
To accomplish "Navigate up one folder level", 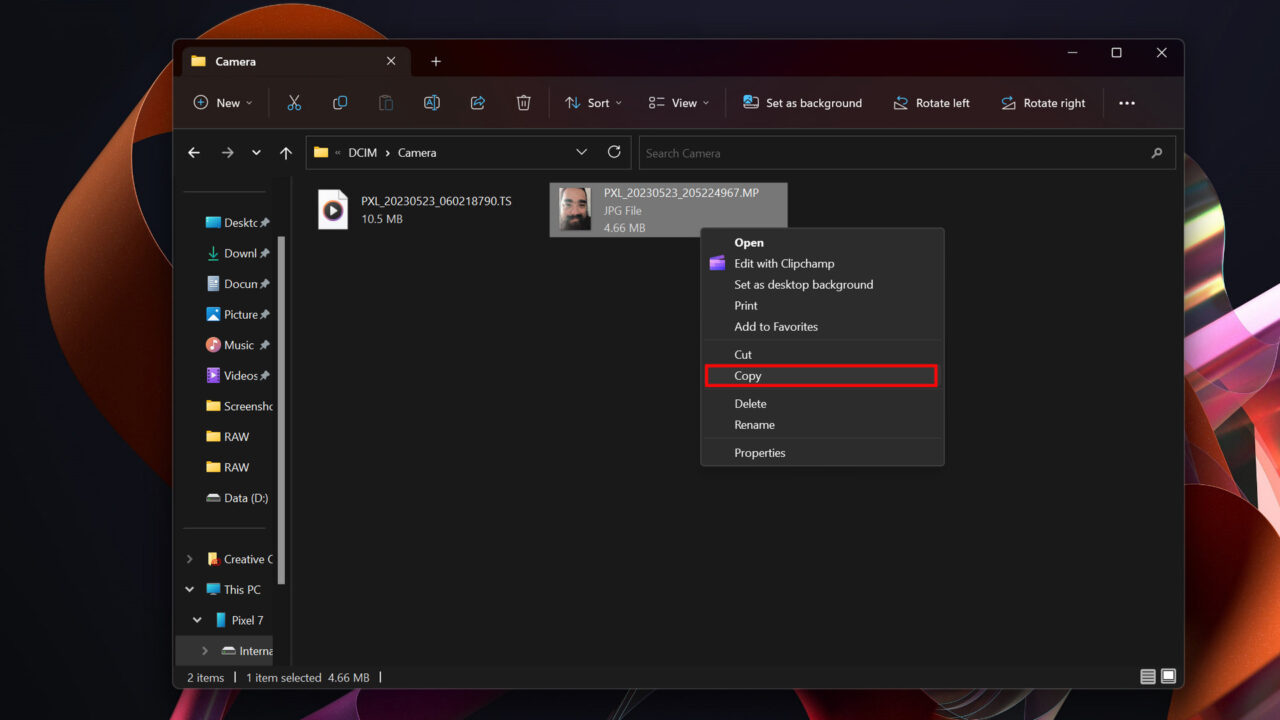I will 286,152.
